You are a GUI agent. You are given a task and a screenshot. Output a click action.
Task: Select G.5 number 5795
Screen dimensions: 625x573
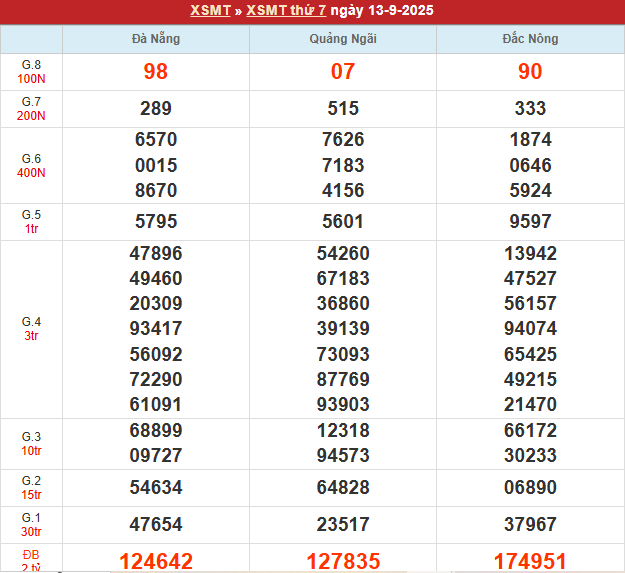[x=156, y=222]
